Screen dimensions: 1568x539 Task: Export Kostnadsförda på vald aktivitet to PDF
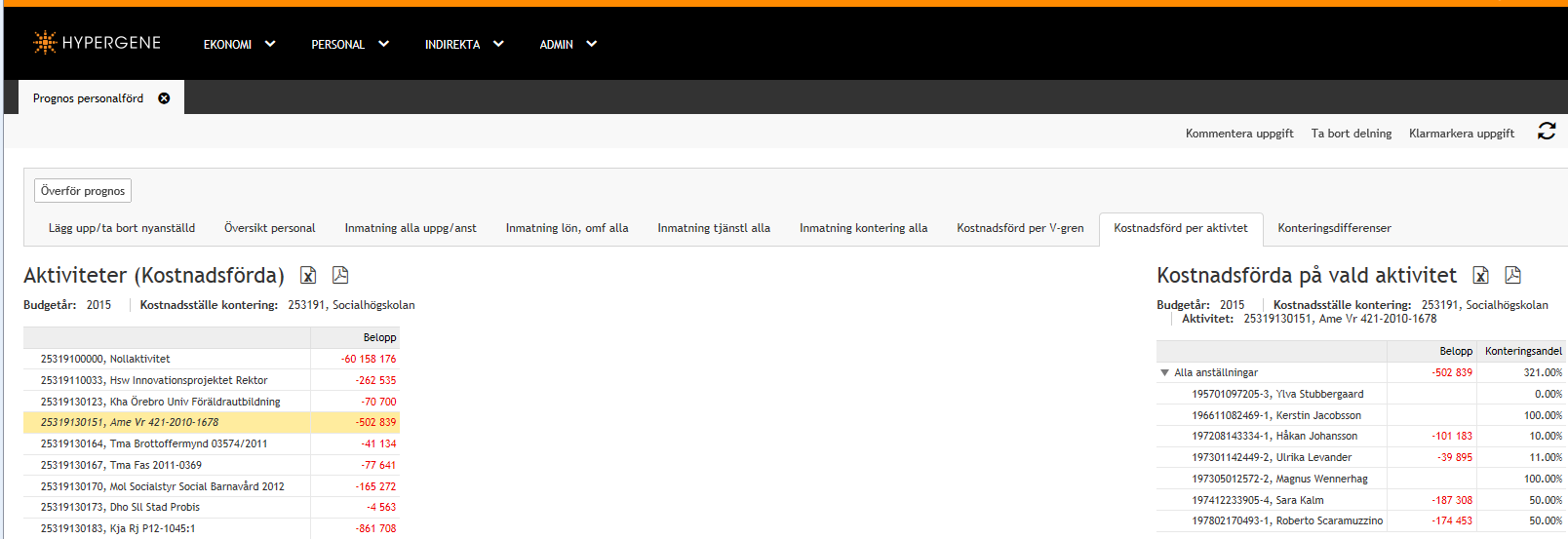coord(1512,275)
